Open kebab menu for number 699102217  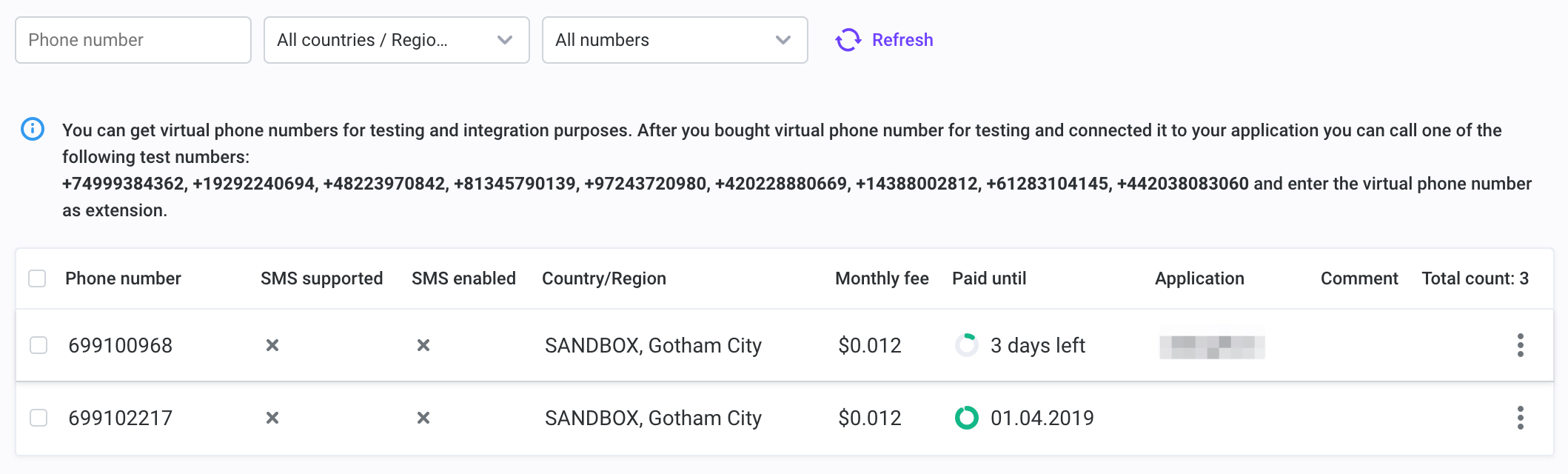tap(1520, 418)
